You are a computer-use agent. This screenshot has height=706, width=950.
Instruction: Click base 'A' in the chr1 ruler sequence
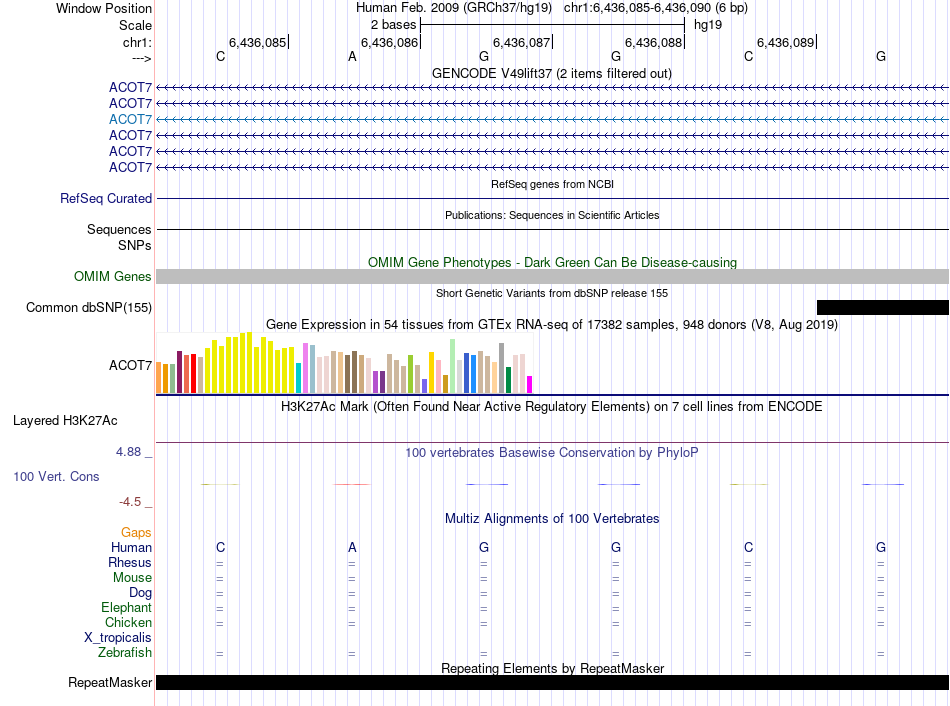(x=352, y=56)
